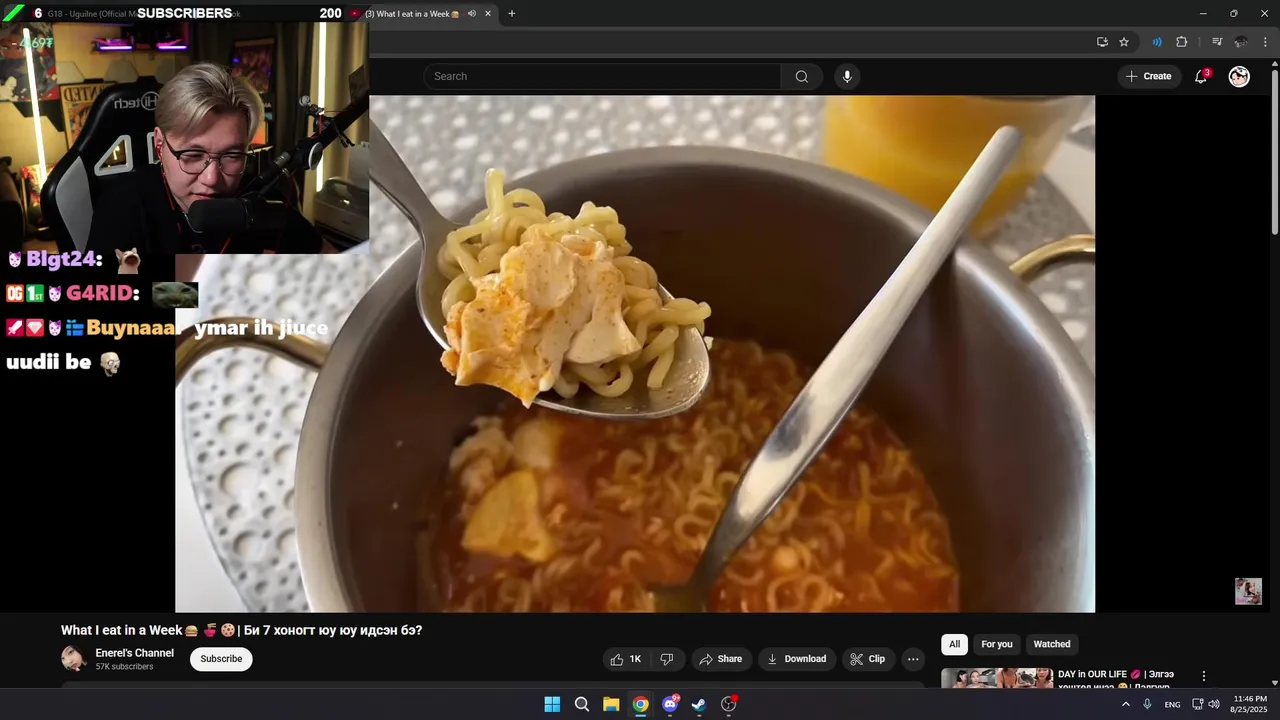This screenshot has width=1280, height=720.
Task: Open 'DAY in OUR LIFE' video thumbnail
Action: (x=997, y=679)
